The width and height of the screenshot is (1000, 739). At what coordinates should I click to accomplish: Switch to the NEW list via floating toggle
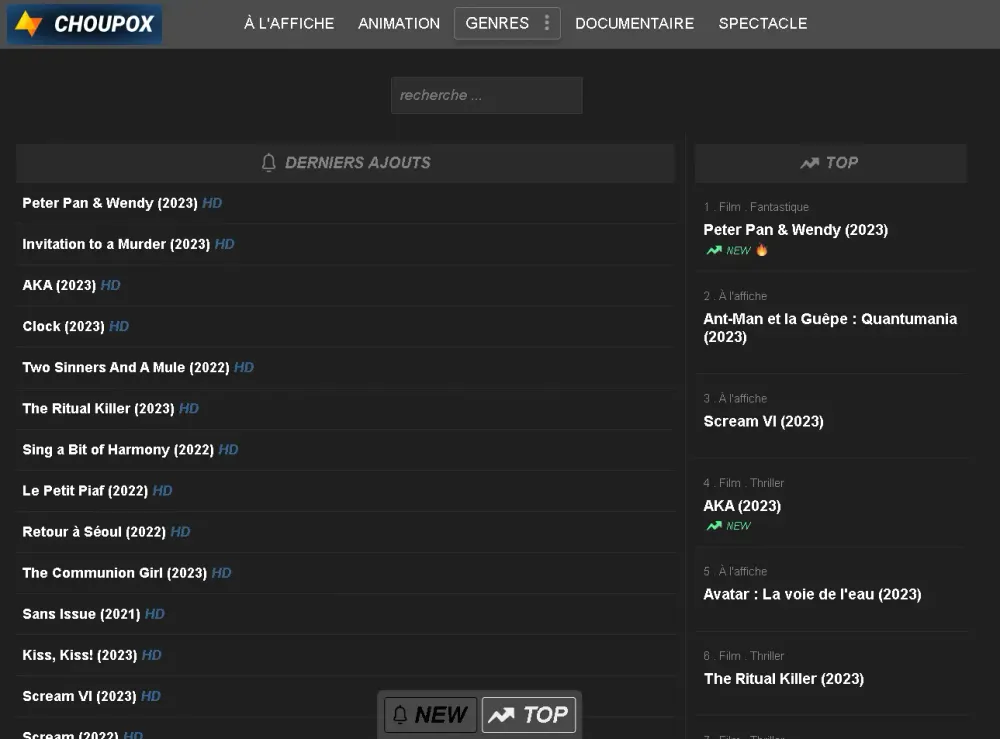coord(430,715)
